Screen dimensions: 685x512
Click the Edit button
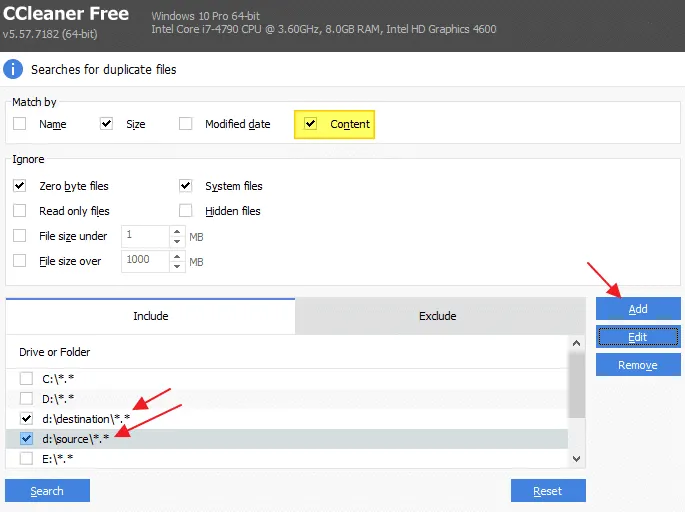[x=638, y=337]
